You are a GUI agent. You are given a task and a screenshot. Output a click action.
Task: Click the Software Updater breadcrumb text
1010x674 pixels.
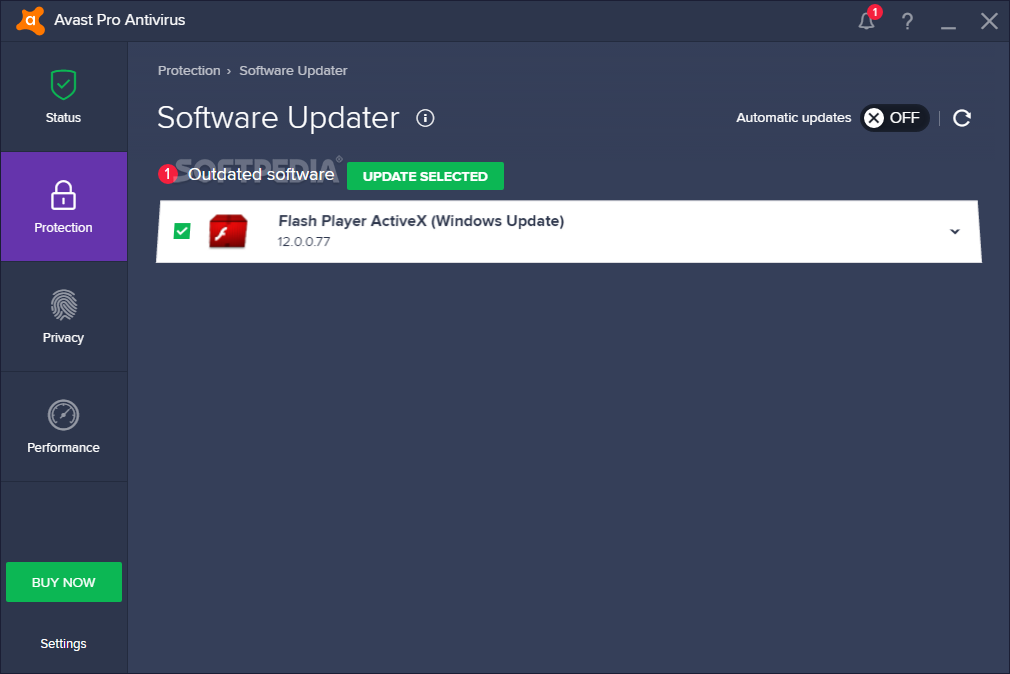click(x=293, y=70)
